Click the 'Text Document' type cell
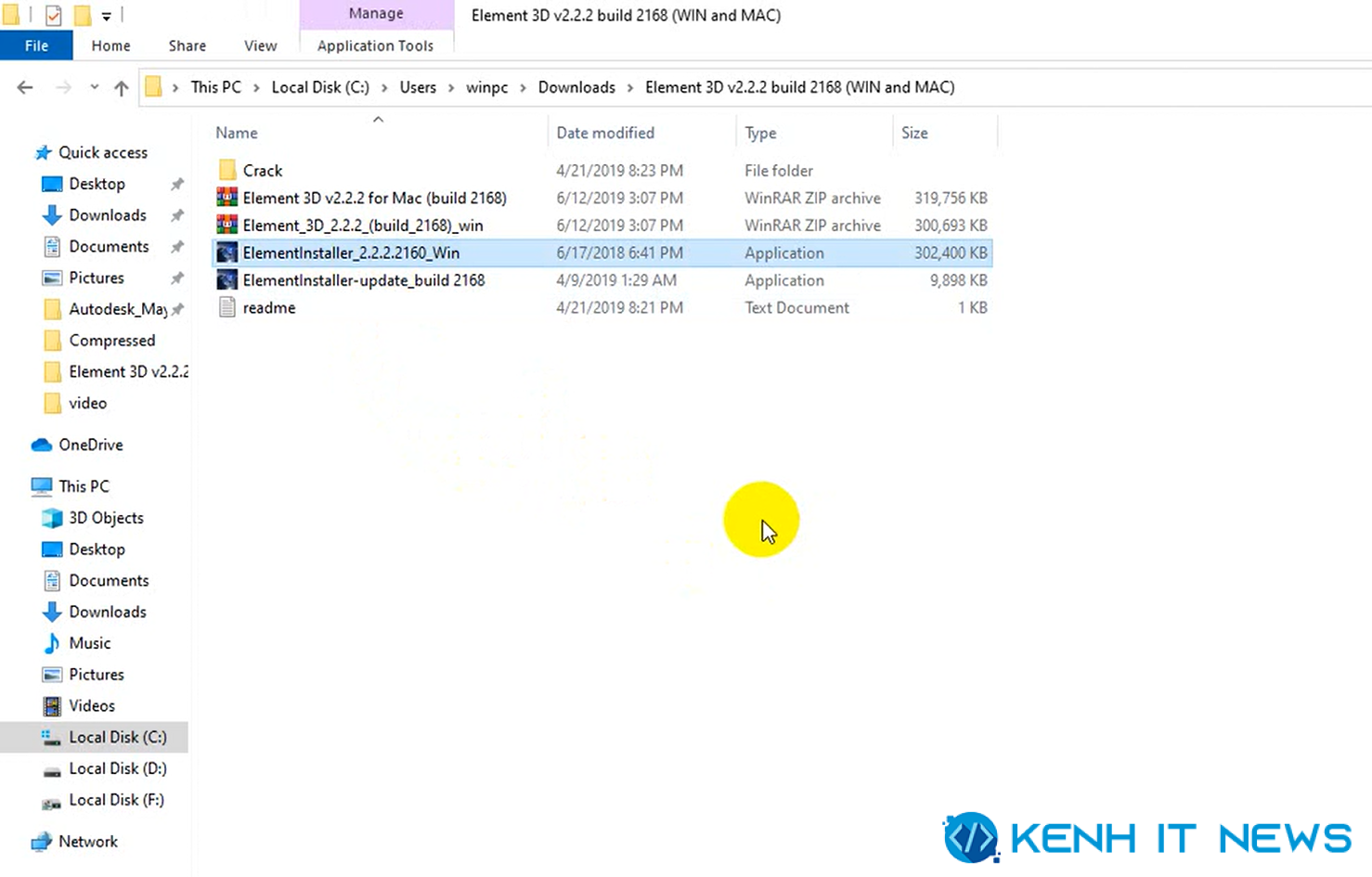The image size is (1372, 877). (796, 307)
